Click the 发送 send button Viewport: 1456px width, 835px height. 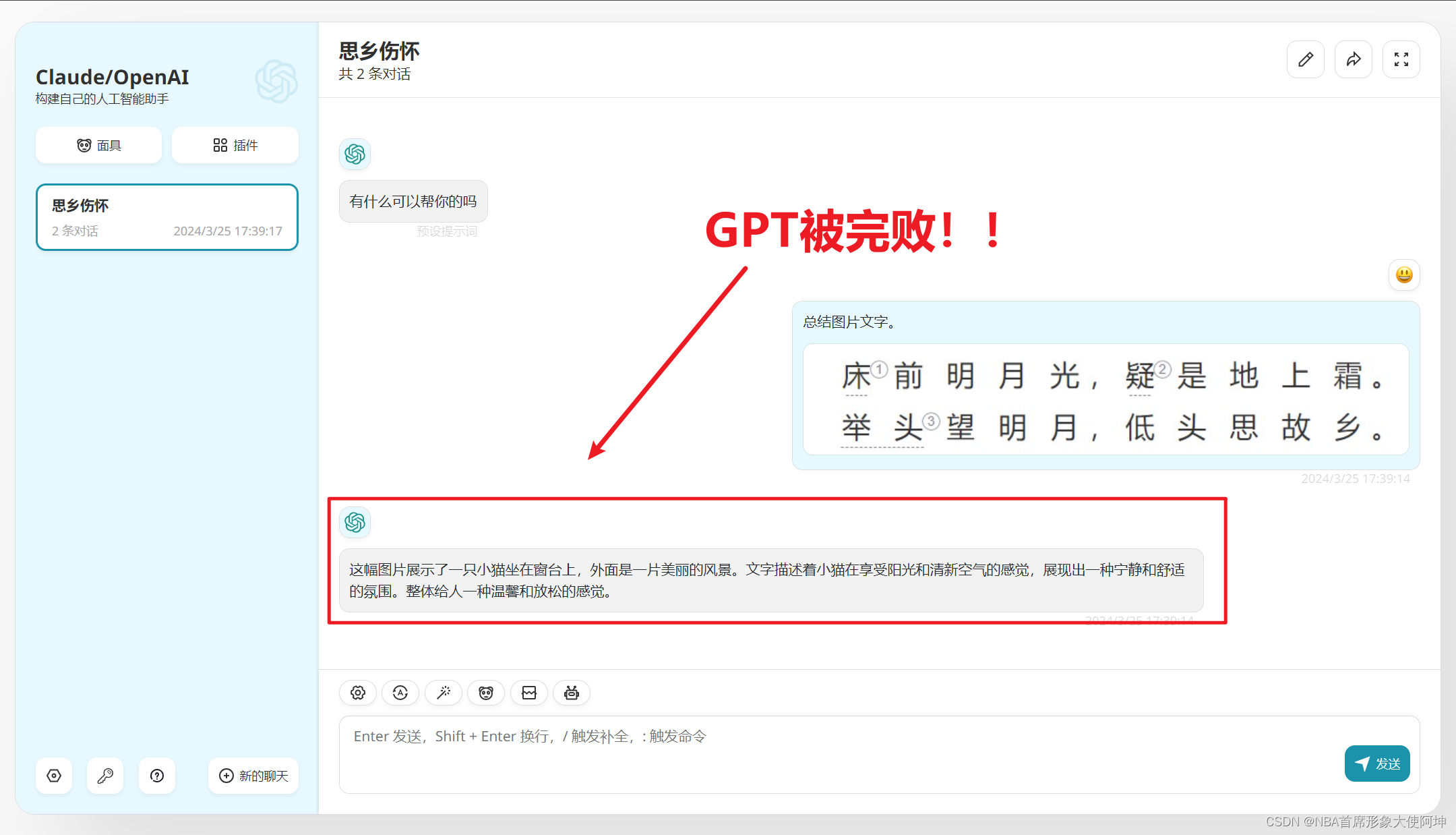1377,764
